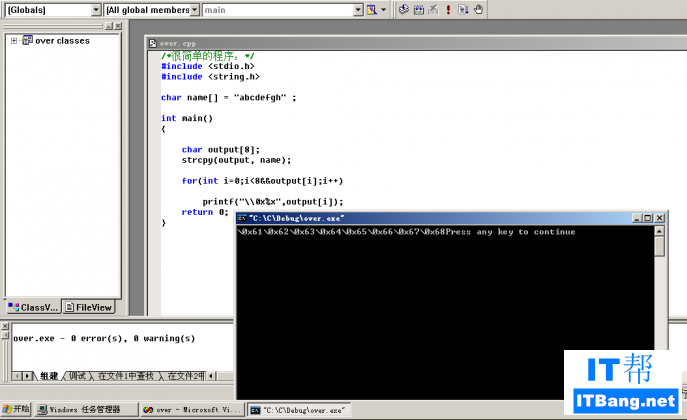Close the output panel with its X
Viewport: 687px width, 420px height.
pyautogui.click(x=5, y=326)
